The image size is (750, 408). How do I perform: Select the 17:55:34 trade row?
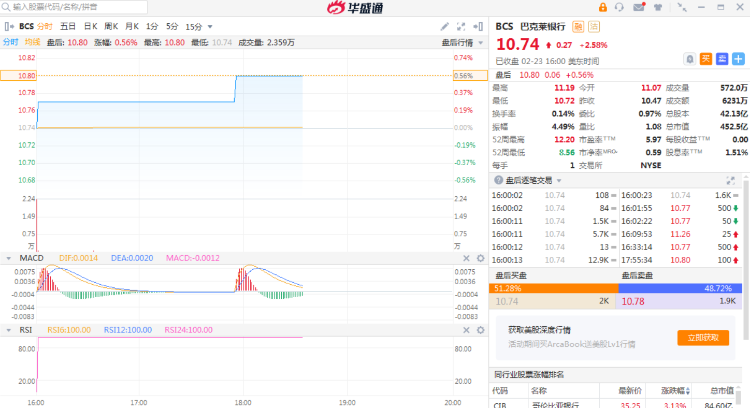(680, 260)
